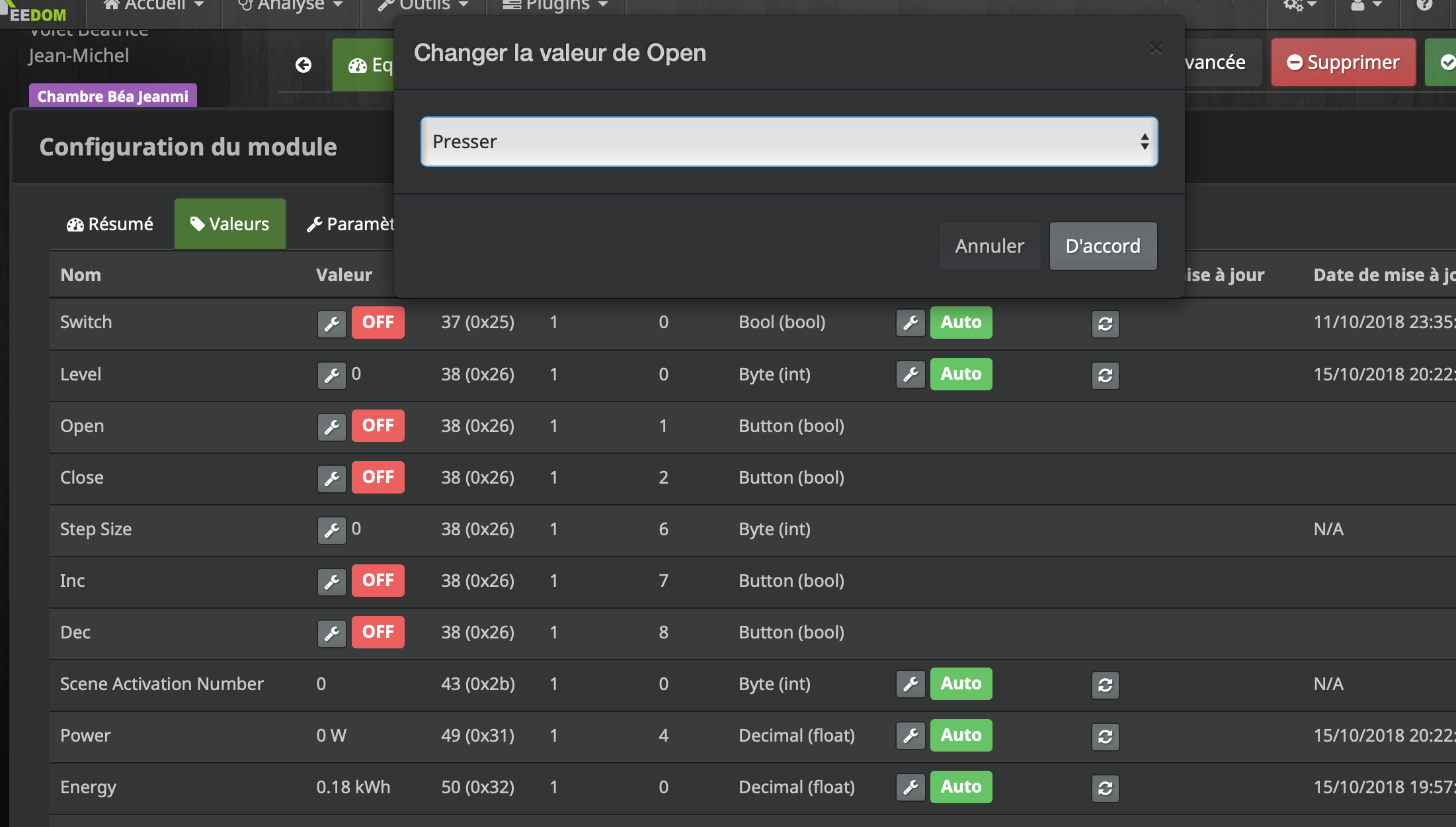1456x827 pixels.
Task: Open the Close value wrench editor
Action: point(332,478)
